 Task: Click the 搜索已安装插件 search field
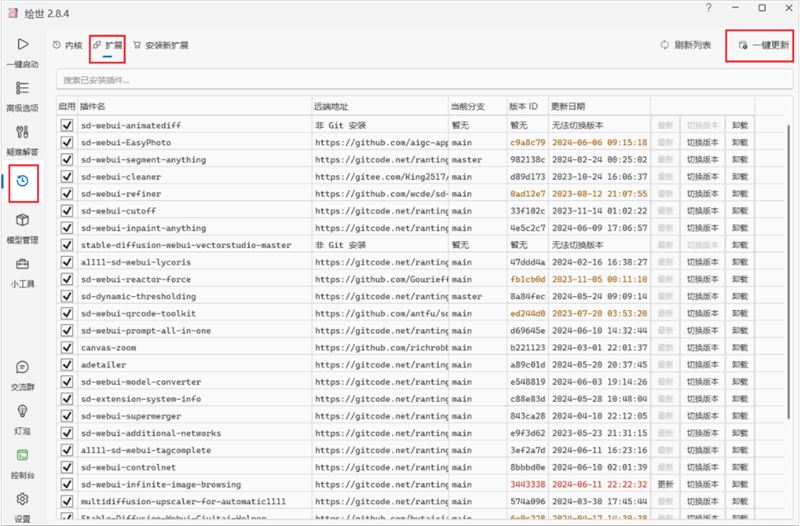(424, 80)
